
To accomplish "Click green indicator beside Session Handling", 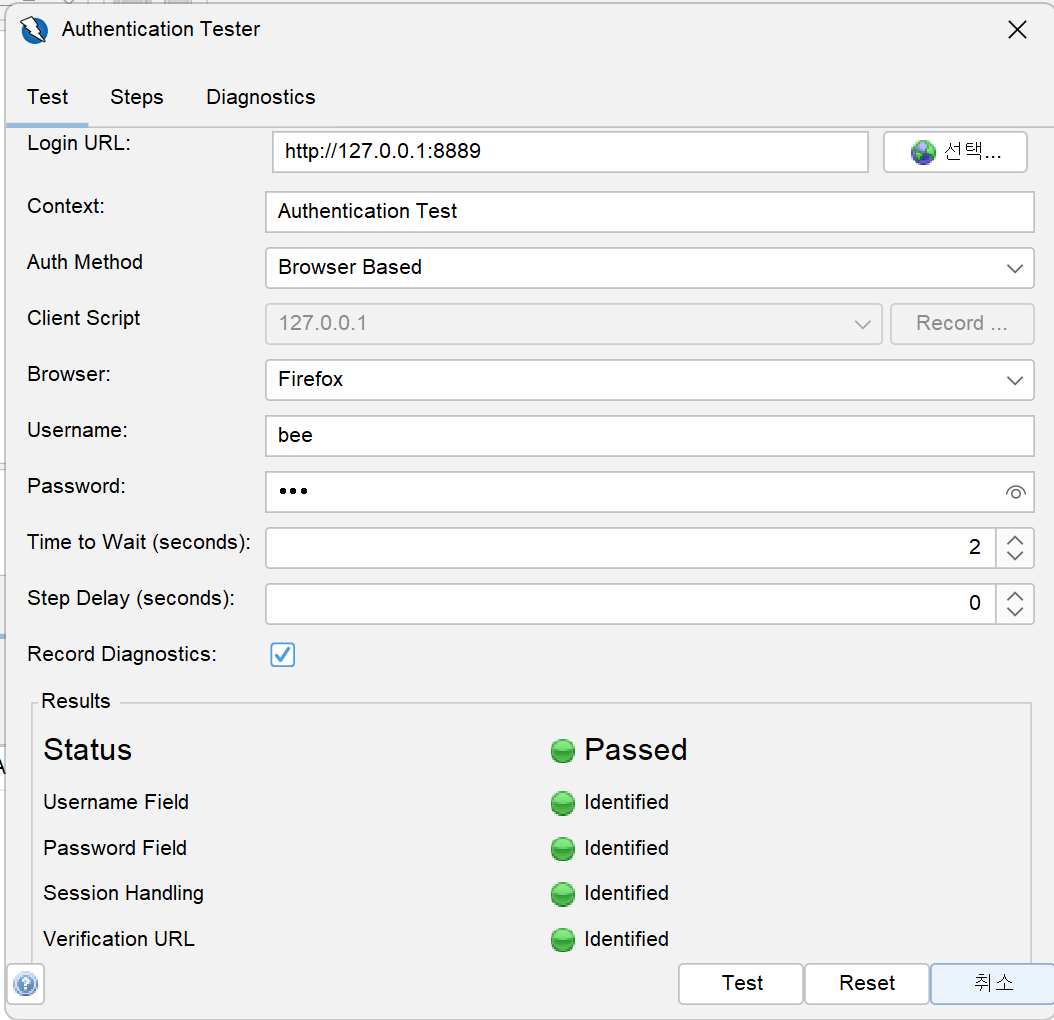I will [x=563, y=894].
